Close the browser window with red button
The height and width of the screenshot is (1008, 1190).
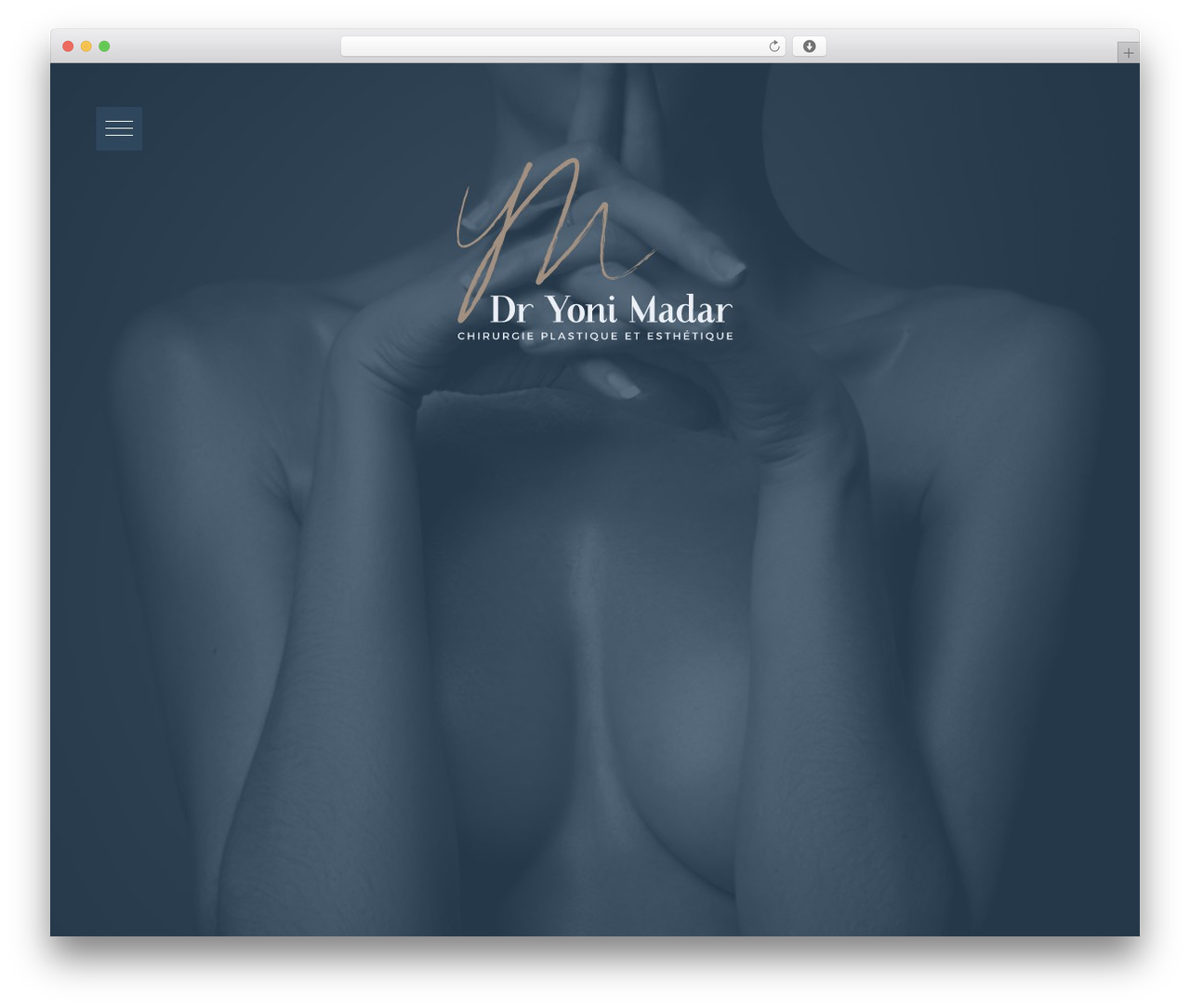coord(68,46)
